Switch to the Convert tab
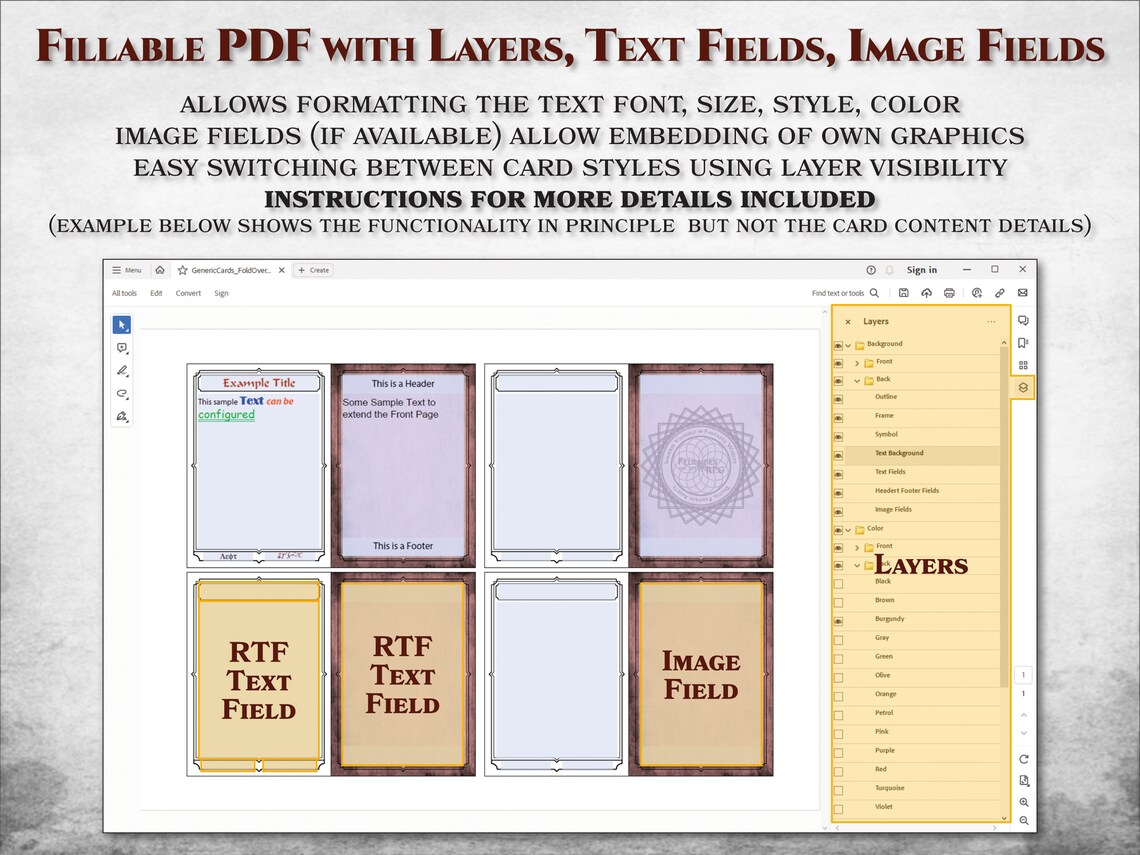The height and width of the screenshot is (855, 1140). [x=189, y=293]
